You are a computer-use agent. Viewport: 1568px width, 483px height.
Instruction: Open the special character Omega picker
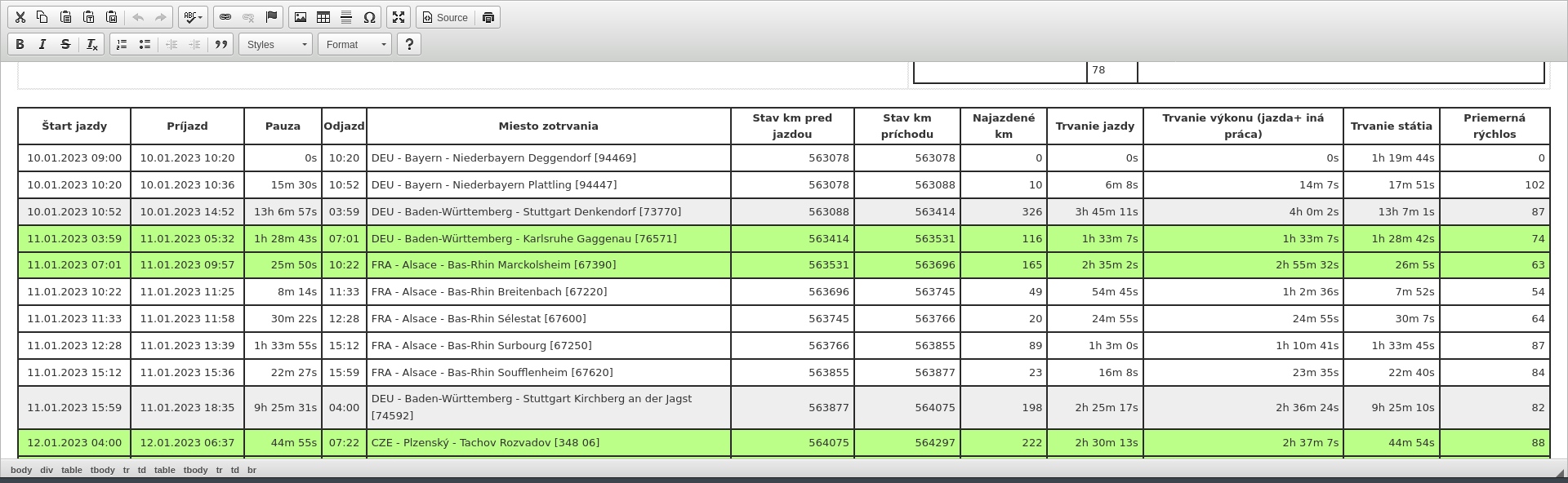coord(369,17)
